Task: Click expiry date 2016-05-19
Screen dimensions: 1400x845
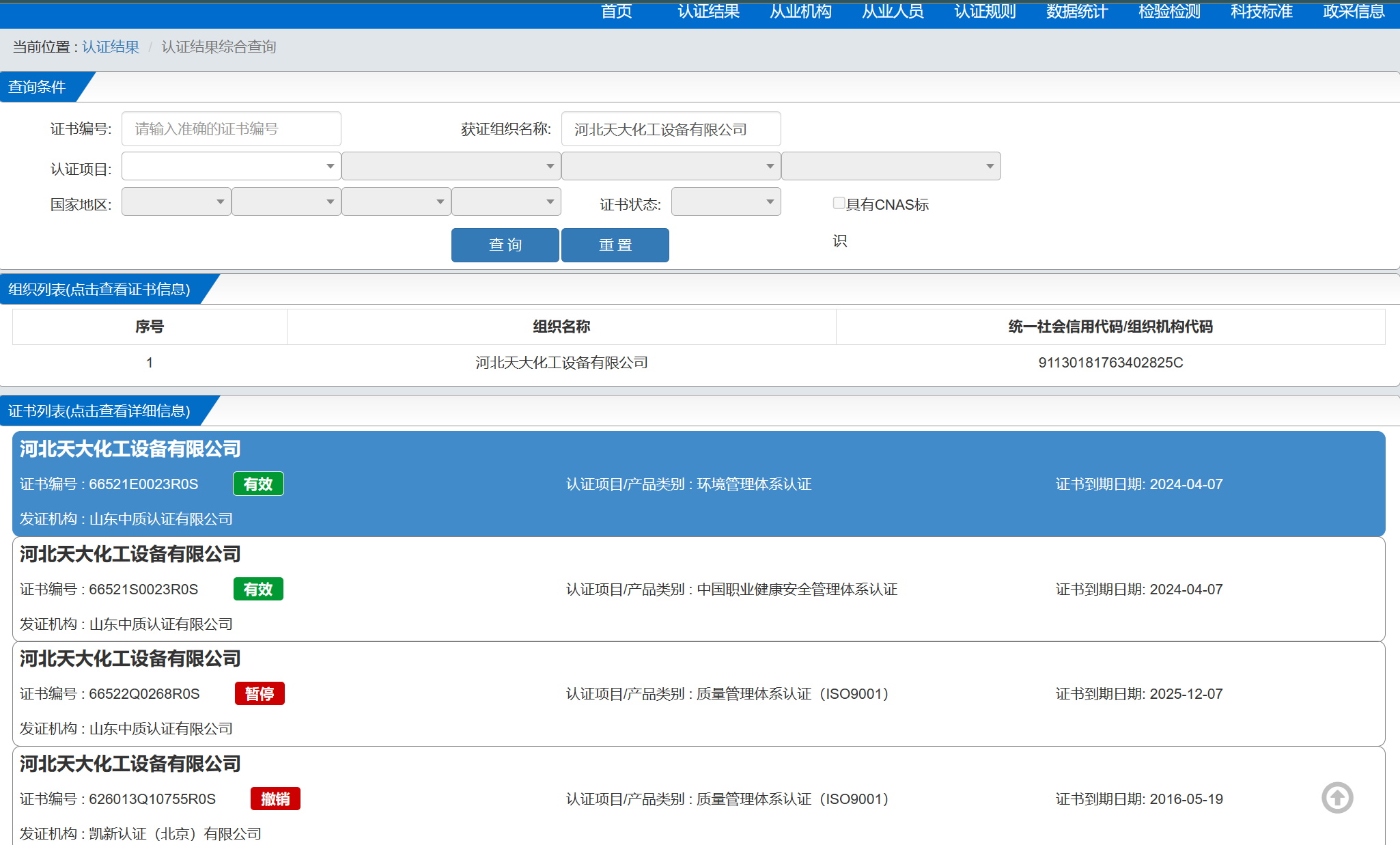Action: [1186, 799]
